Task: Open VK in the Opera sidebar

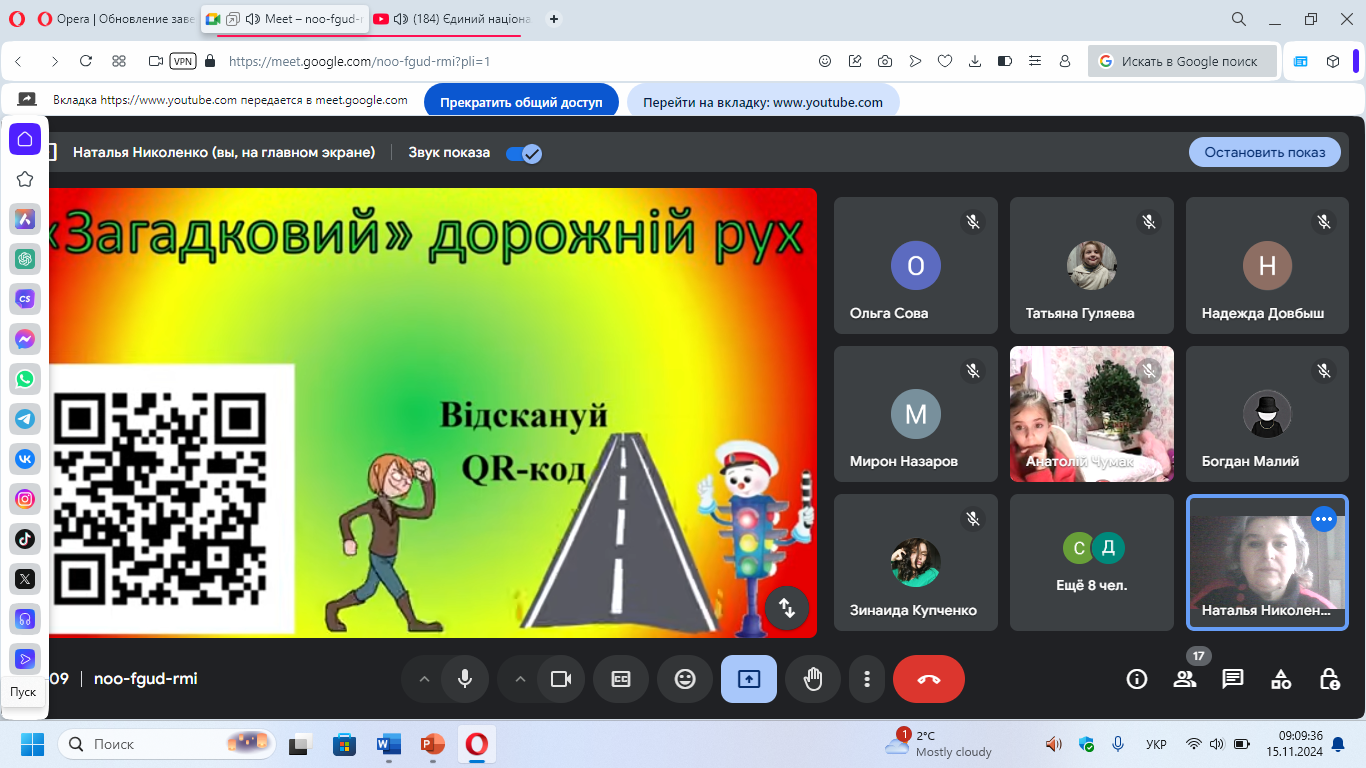Action: pos(25,459)
